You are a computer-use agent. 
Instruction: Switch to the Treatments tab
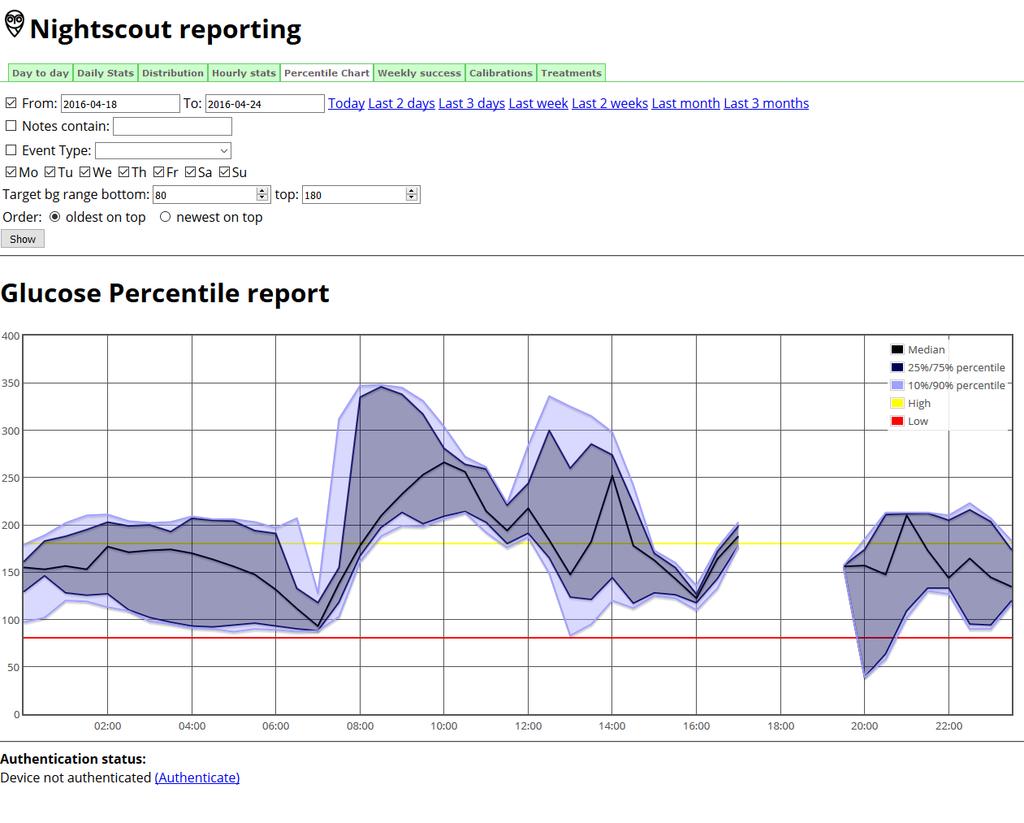[x=571, y=73]
